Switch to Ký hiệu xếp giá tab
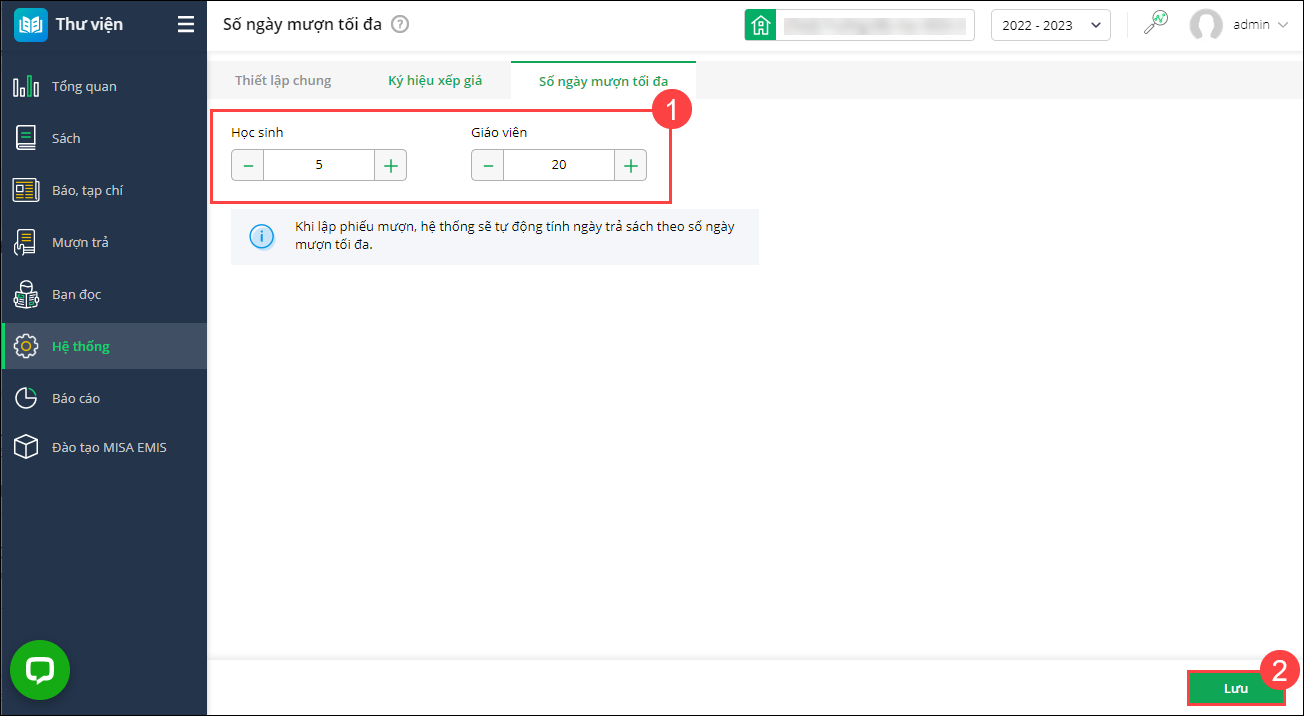Image resolution: width=1304 pixels, height=716 pixels. coord(435,80)
